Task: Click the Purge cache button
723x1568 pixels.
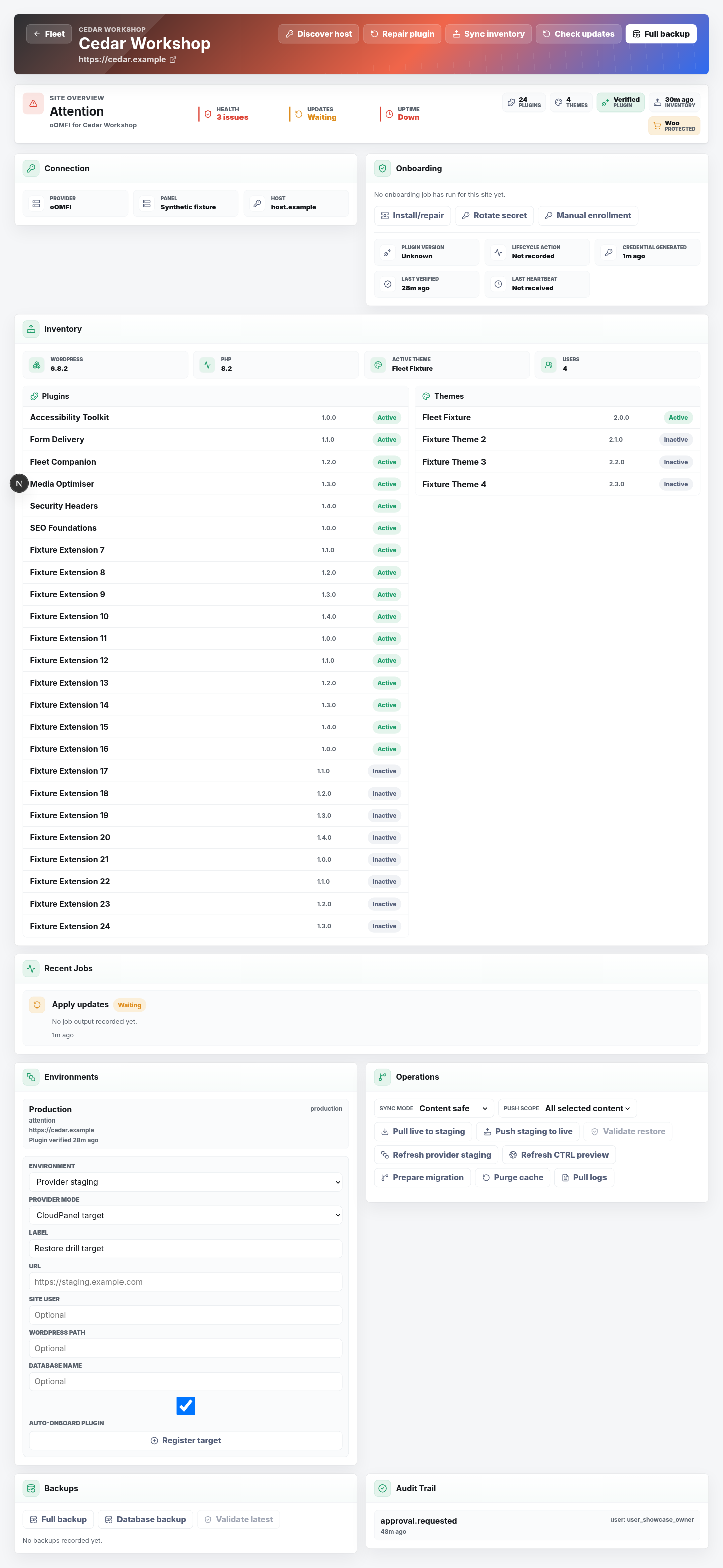Action: tap(513, 1177)
